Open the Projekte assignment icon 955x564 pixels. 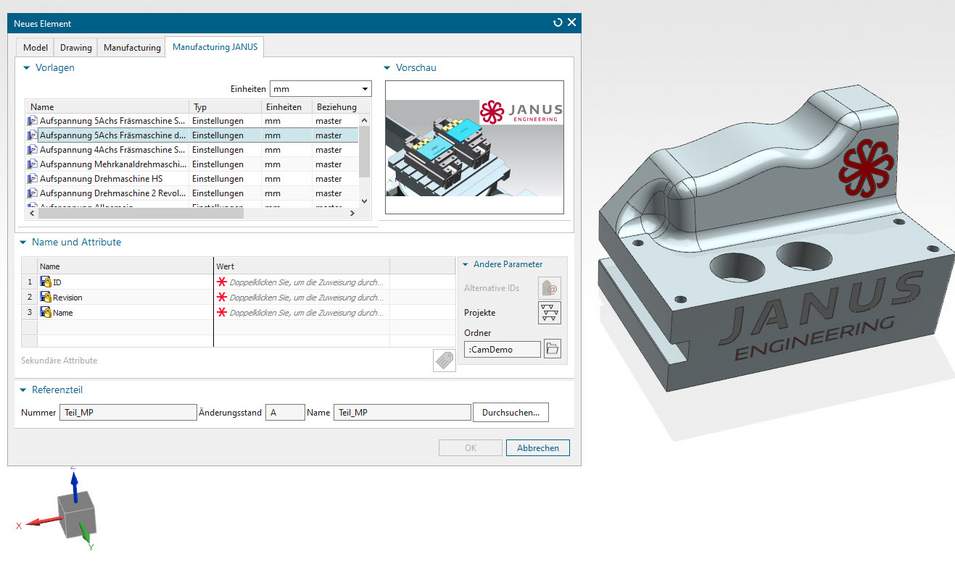pyautogui.click(x=549, y=312)
